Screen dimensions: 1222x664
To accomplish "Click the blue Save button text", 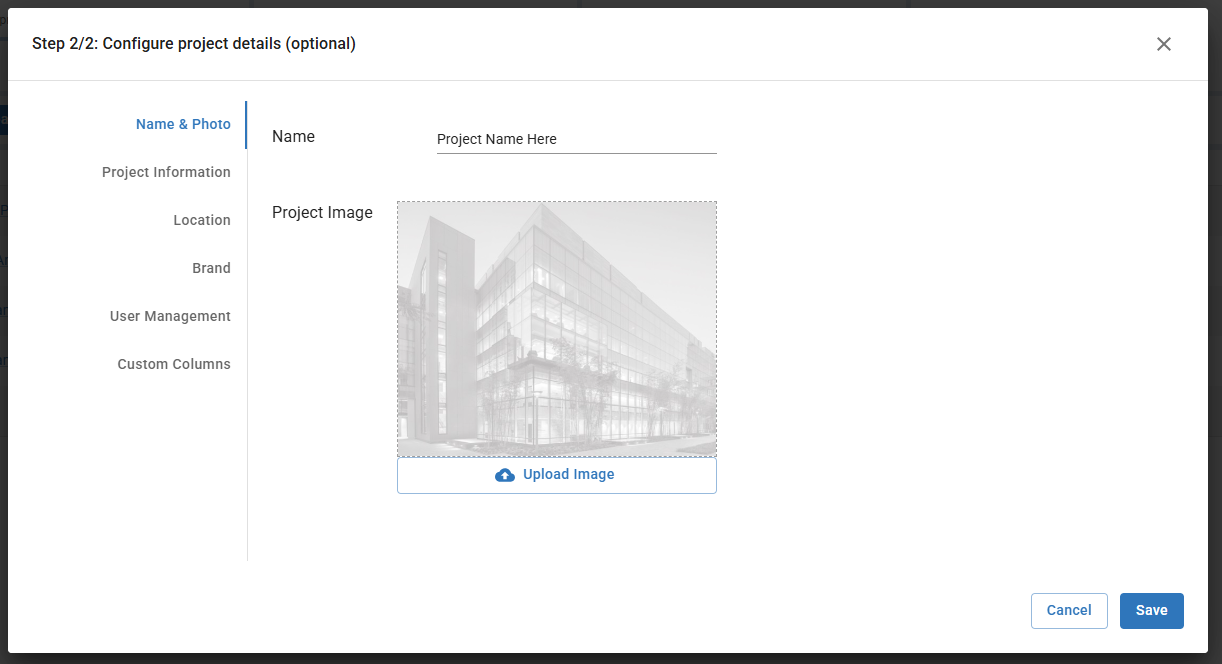I will 1151,610.
